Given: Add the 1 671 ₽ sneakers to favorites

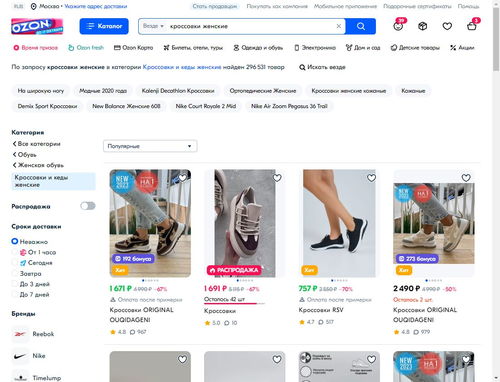Looking at the screenshot, I should click(x=182, y=178).
